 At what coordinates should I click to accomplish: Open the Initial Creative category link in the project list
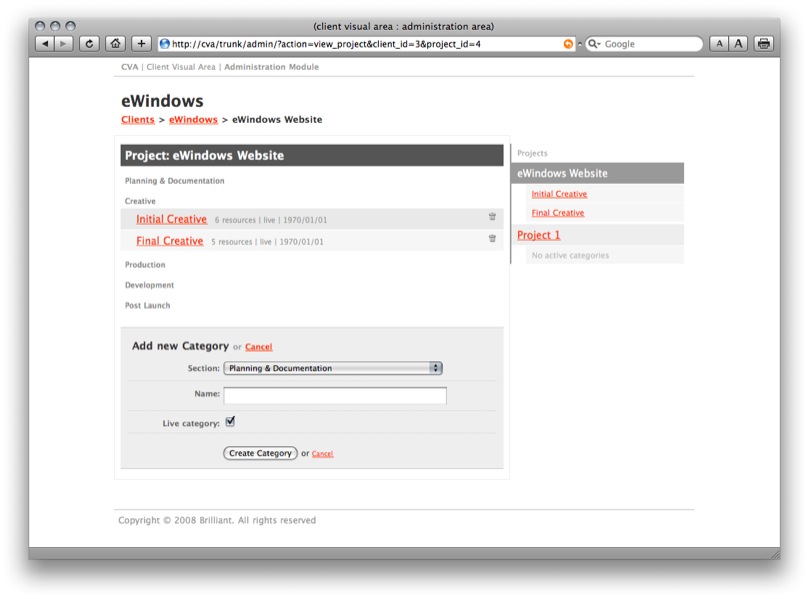[172, 219]
